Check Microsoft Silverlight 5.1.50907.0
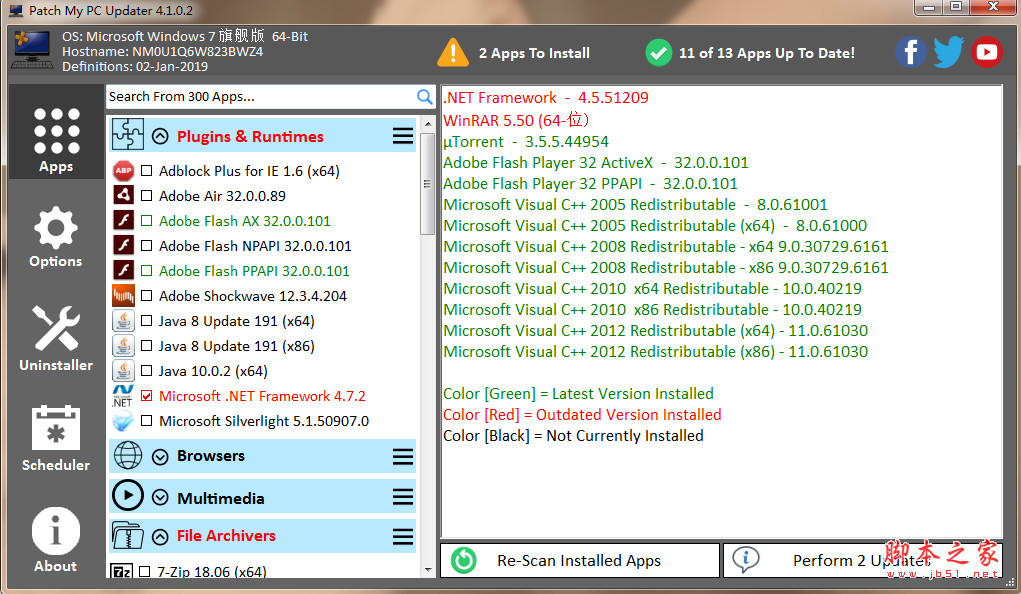 click(x=147, y=421)
